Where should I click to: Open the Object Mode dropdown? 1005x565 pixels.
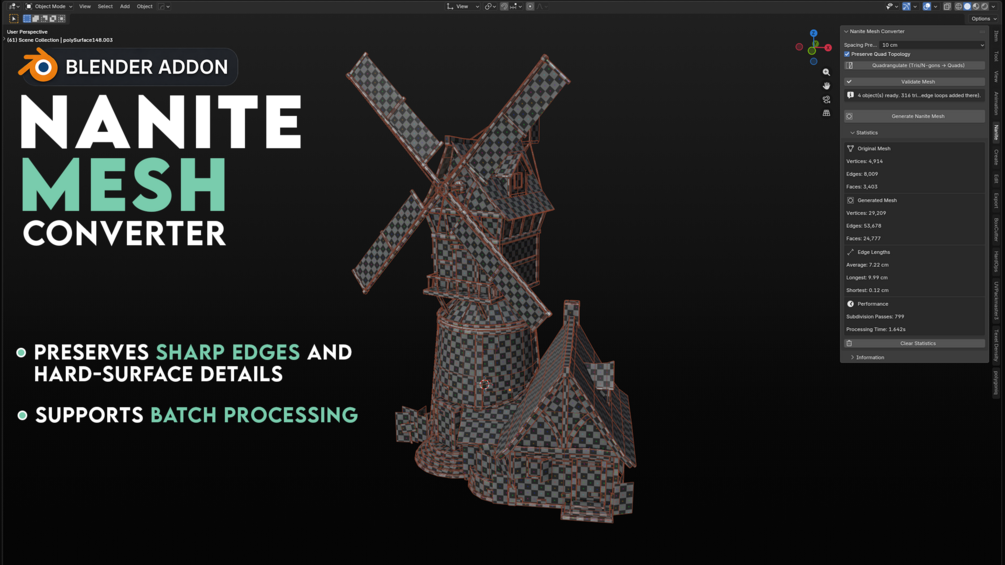tap(49, 6)
